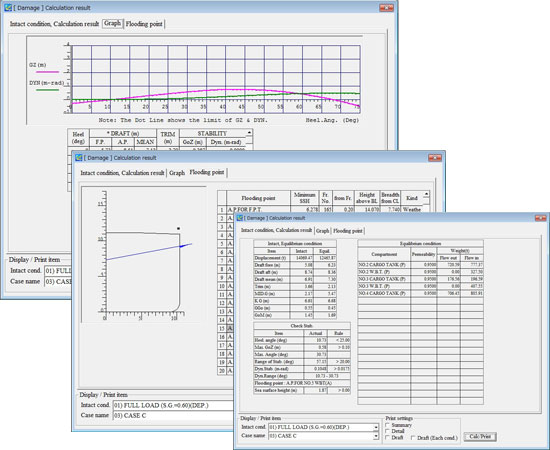Click the app icon in the Graph window title bar
This screenshot has width=550, height=450.
(x=8, y=7)
